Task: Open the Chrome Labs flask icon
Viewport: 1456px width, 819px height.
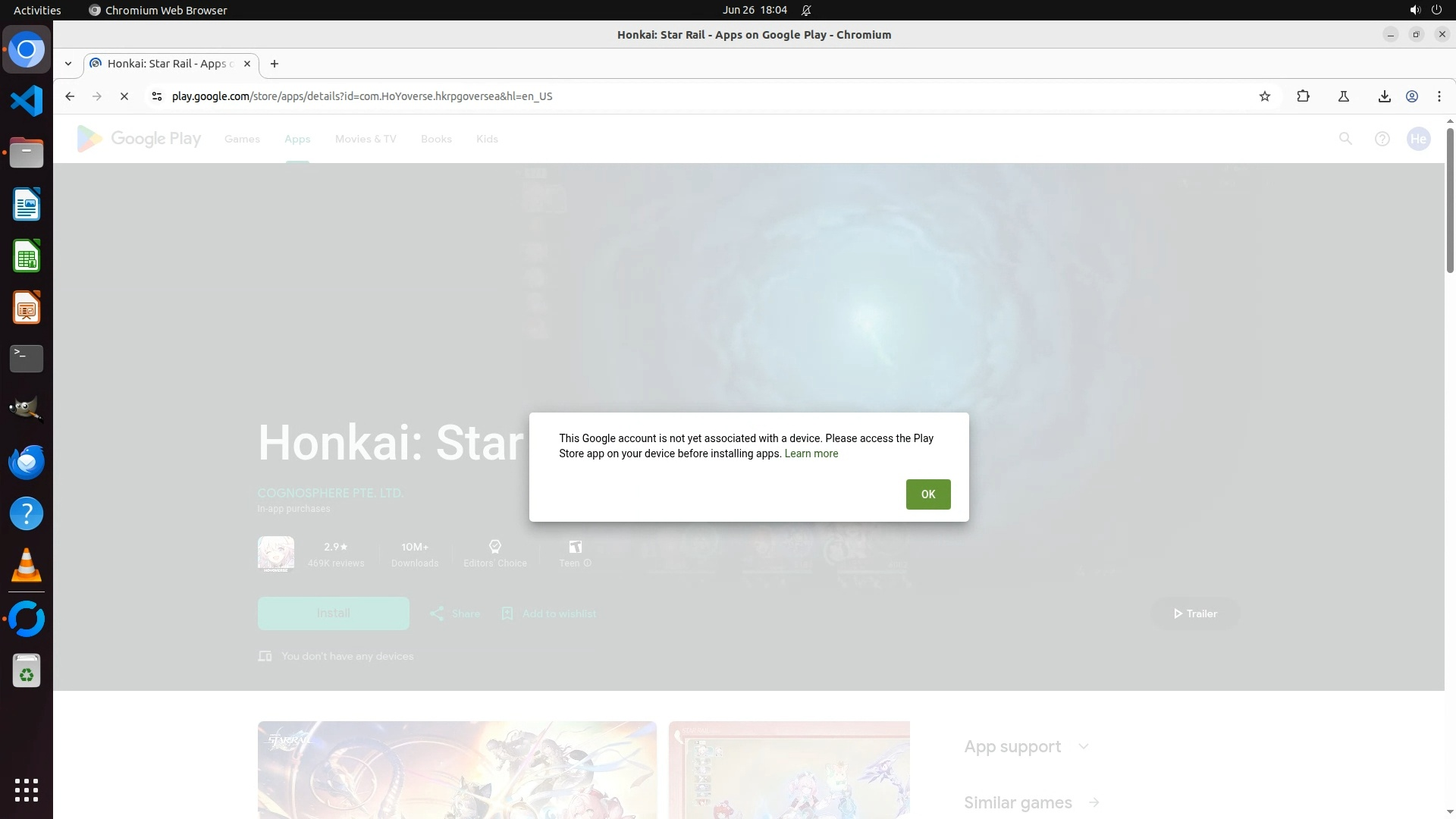Action: point(1343,96)
